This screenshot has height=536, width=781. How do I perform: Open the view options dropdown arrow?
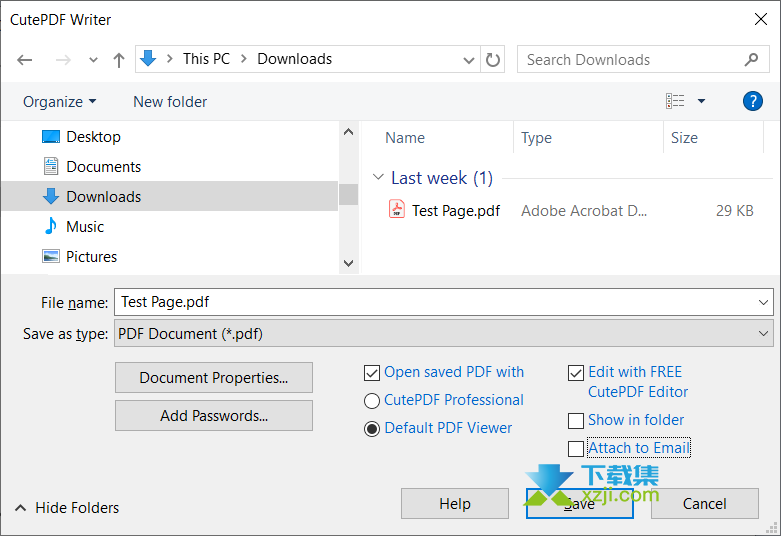(701, 101)
